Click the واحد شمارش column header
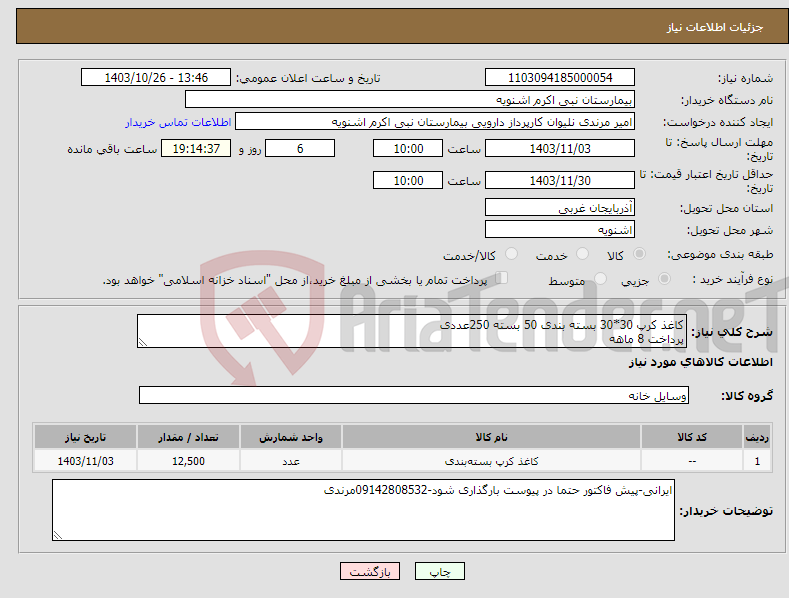Image resolution: width=789 pixels, height=598 pixels. pos(291,437)
